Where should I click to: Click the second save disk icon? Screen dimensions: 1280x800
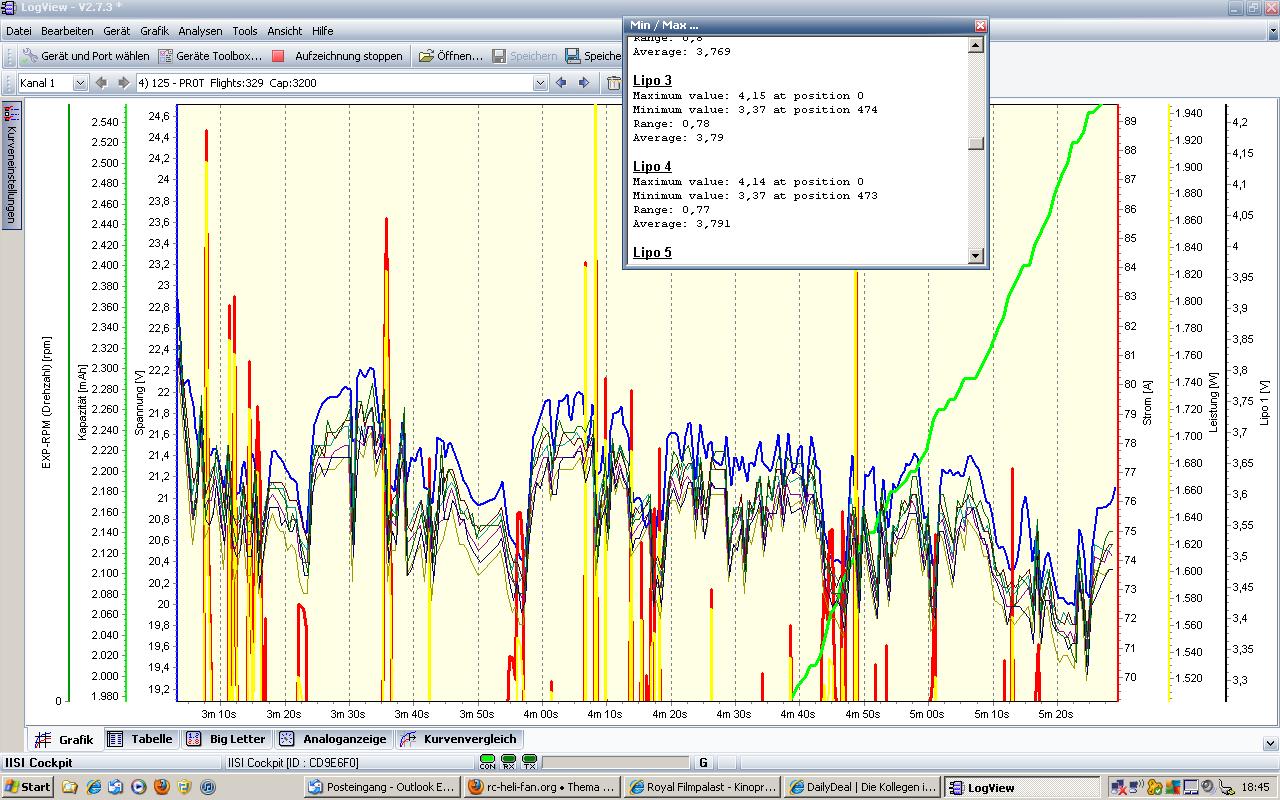(573, 56)
